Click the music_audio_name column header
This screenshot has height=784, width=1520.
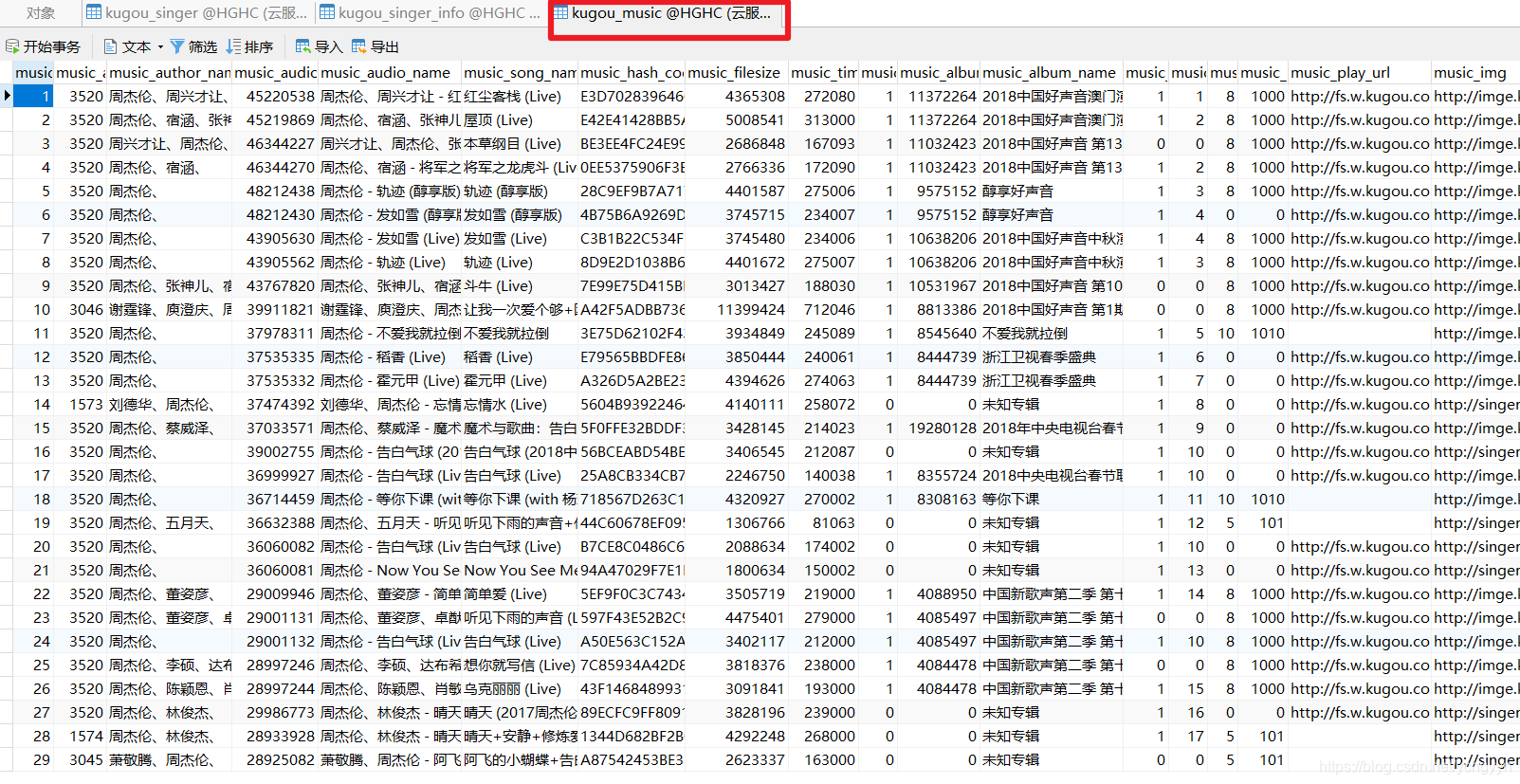pyautogui.click(x=389, y=72)
